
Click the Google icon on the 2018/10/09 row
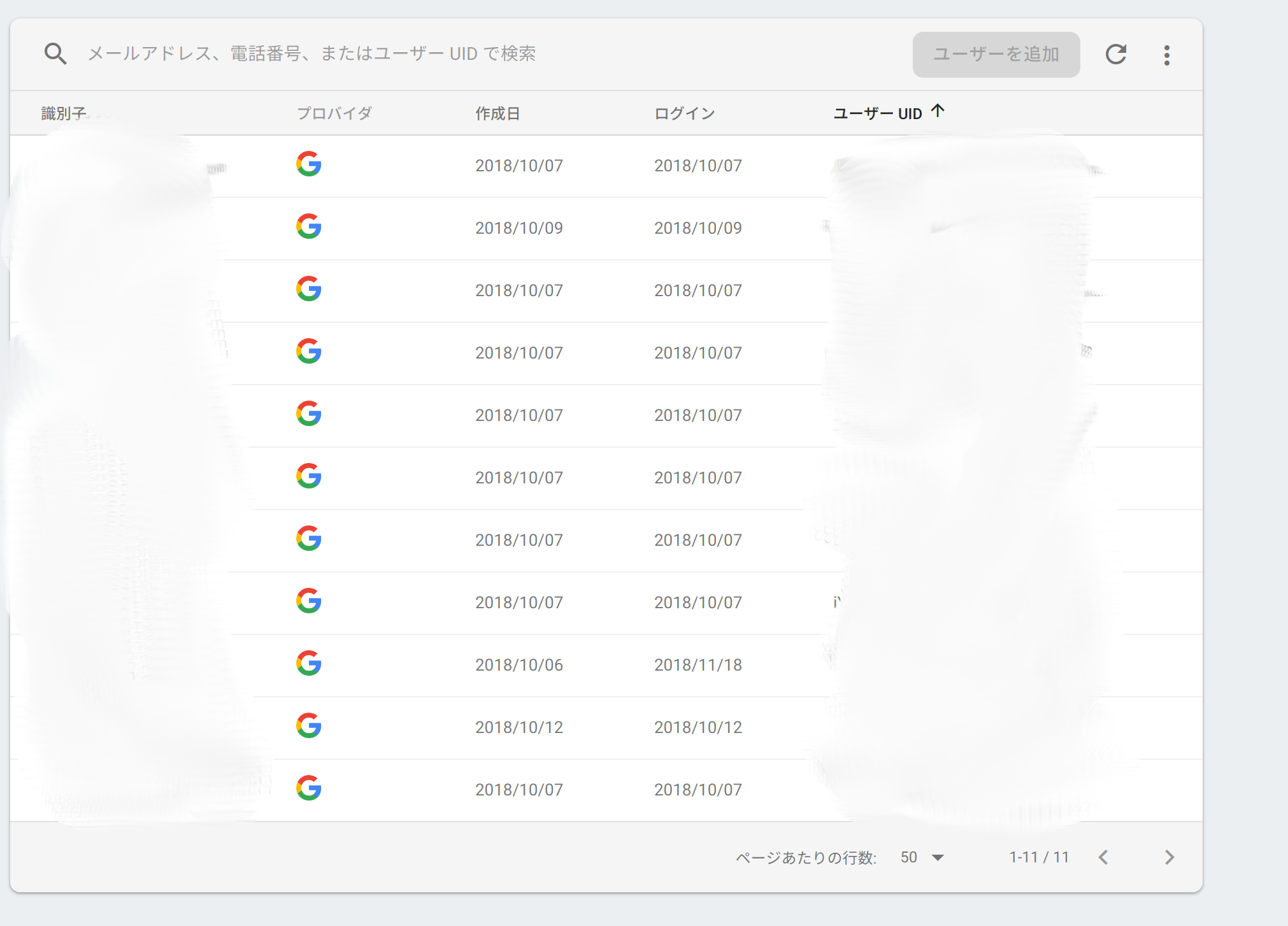click(308, 227)
